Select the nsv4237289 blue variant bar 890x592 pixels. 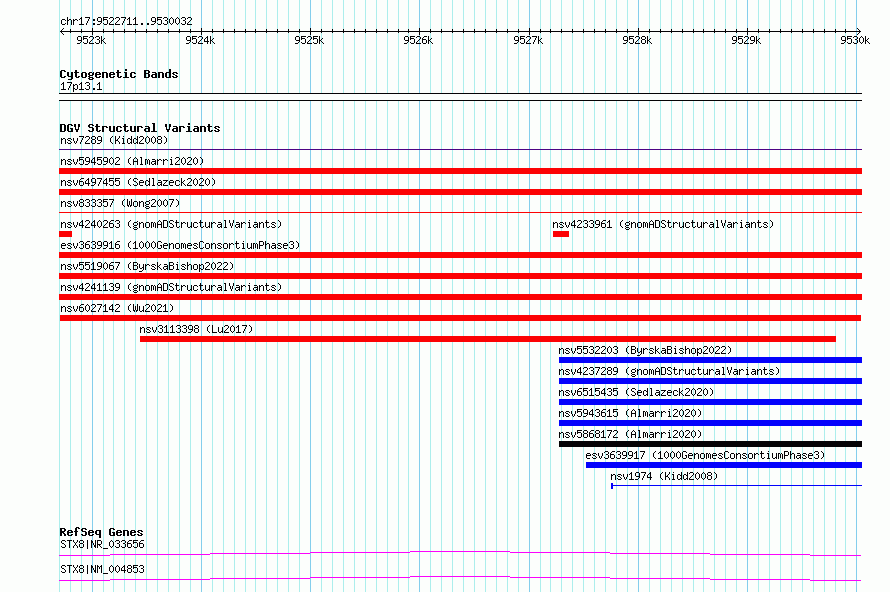point(710,381)
